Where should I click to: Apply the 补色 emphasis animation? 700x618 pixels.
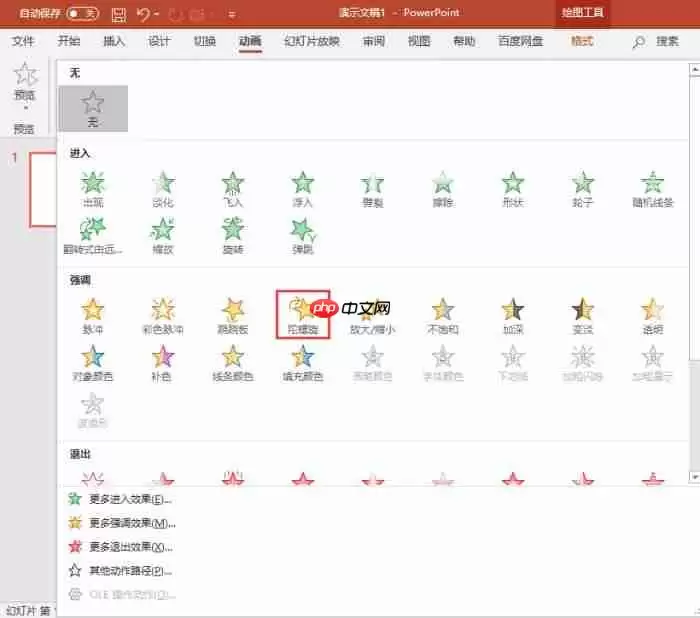click(163, 363)
